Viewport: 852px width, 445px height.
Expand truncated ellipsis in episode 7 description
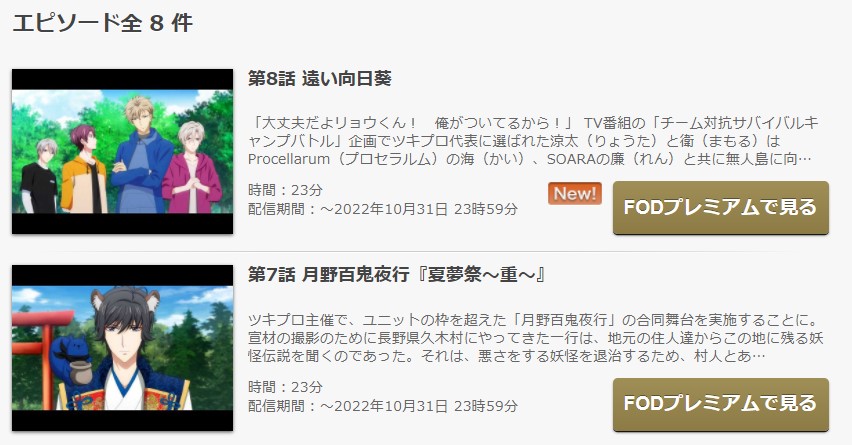[x=759, y=356]
